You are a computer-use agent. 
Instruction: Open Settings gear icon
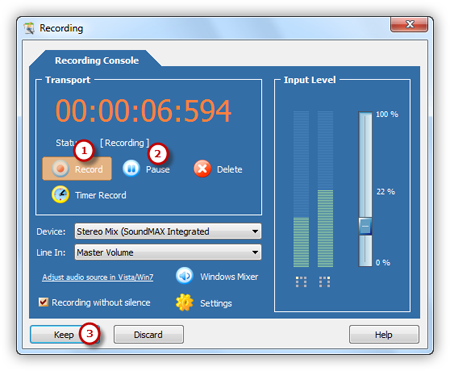pos(184,303)
